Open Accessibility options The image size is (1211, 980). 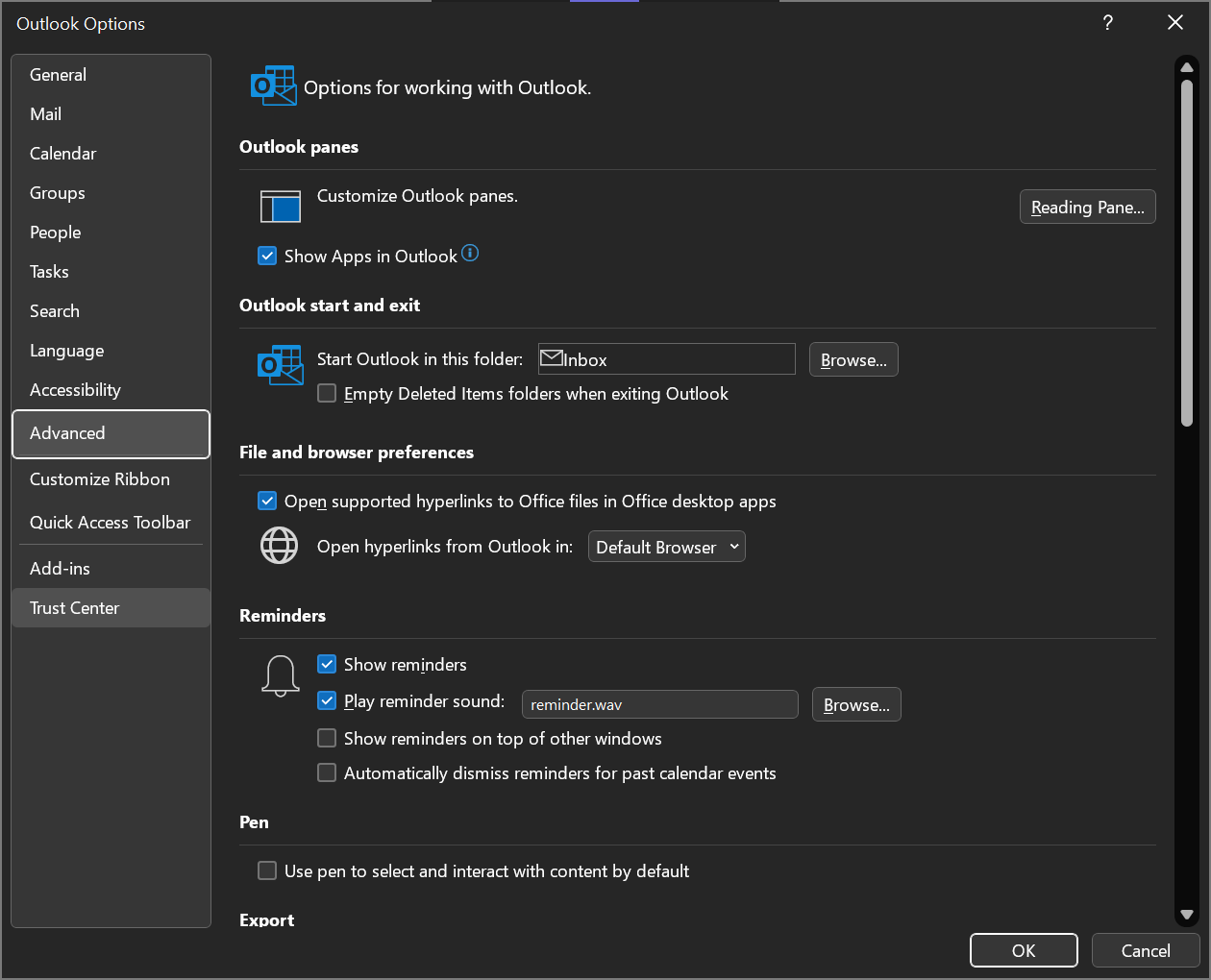pyautogui.click(x=111, y=390)
